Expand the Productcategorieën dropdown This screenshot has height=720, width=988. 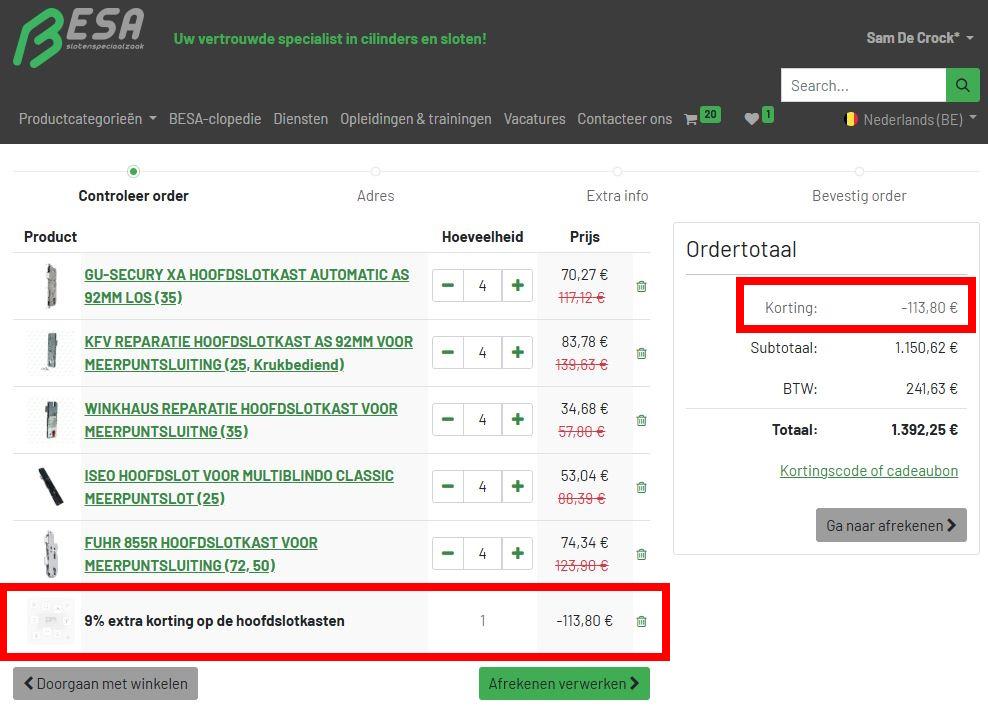(87, 119)
